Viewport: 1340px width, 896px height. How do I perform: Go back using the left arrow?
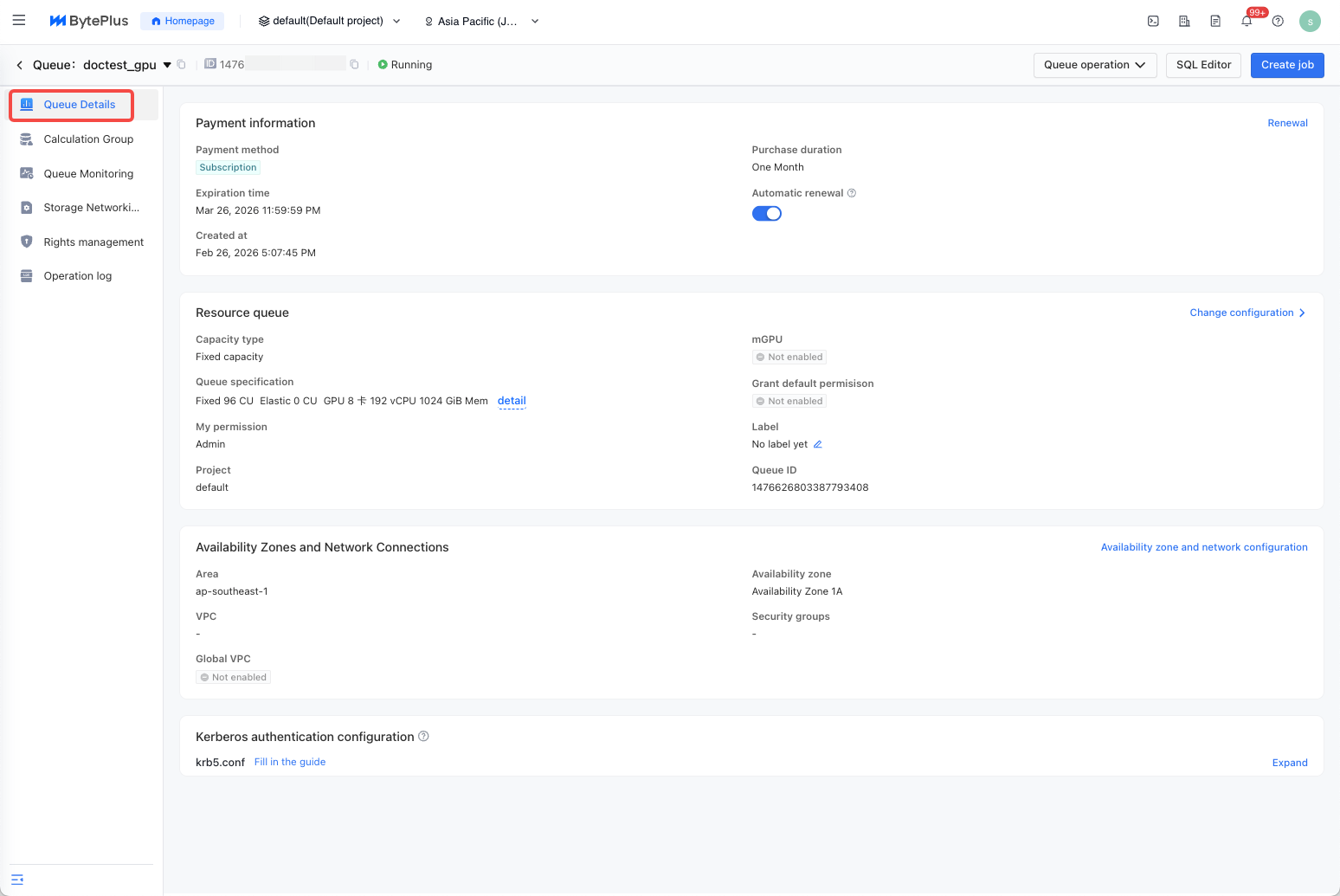[x=19, y=65]
